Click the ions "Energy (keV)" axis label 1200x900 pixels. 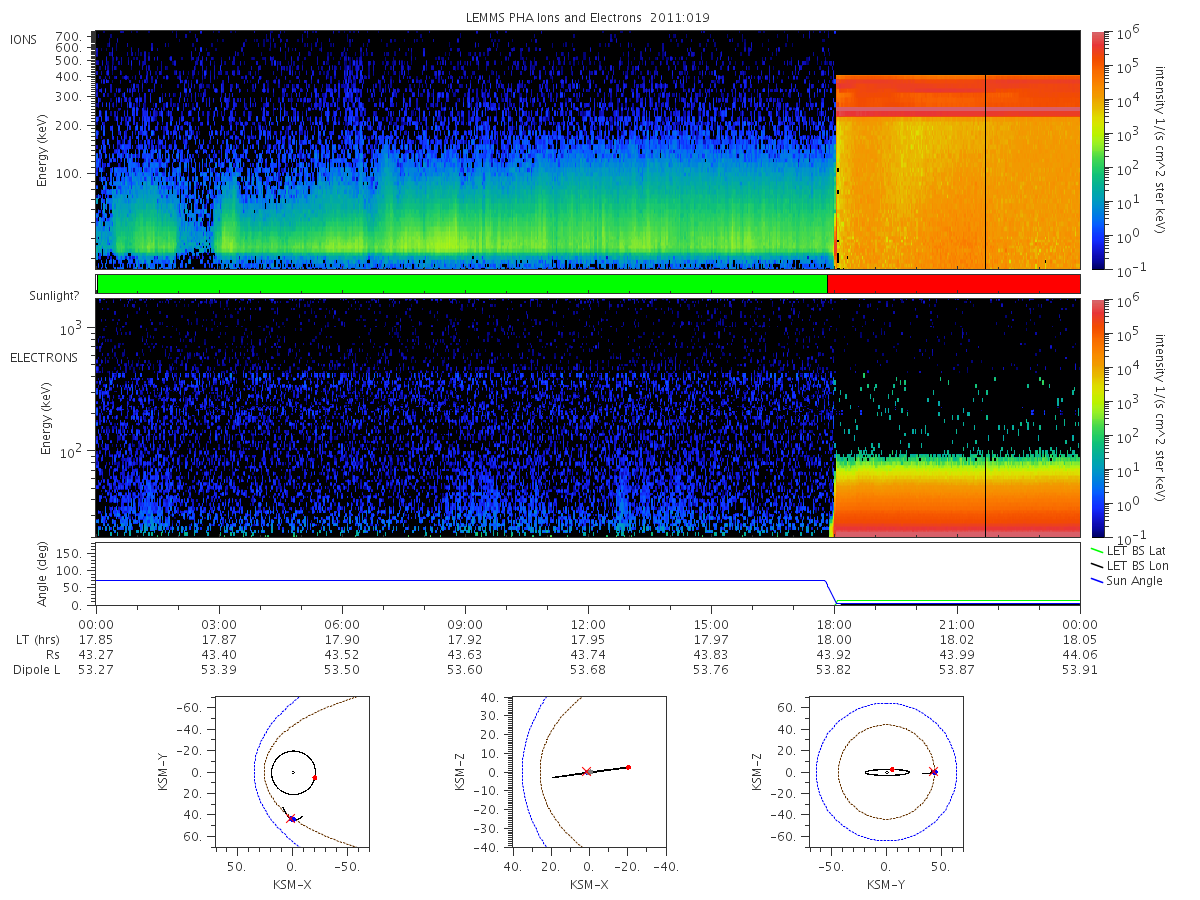pyautogui.click(x=43, y=150)
